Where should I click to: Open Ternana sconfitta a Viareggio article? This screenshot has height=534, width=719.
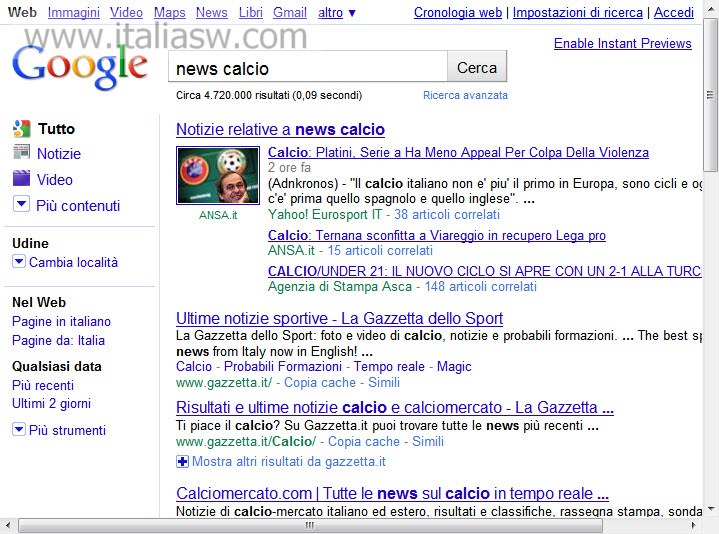point(437,235)
